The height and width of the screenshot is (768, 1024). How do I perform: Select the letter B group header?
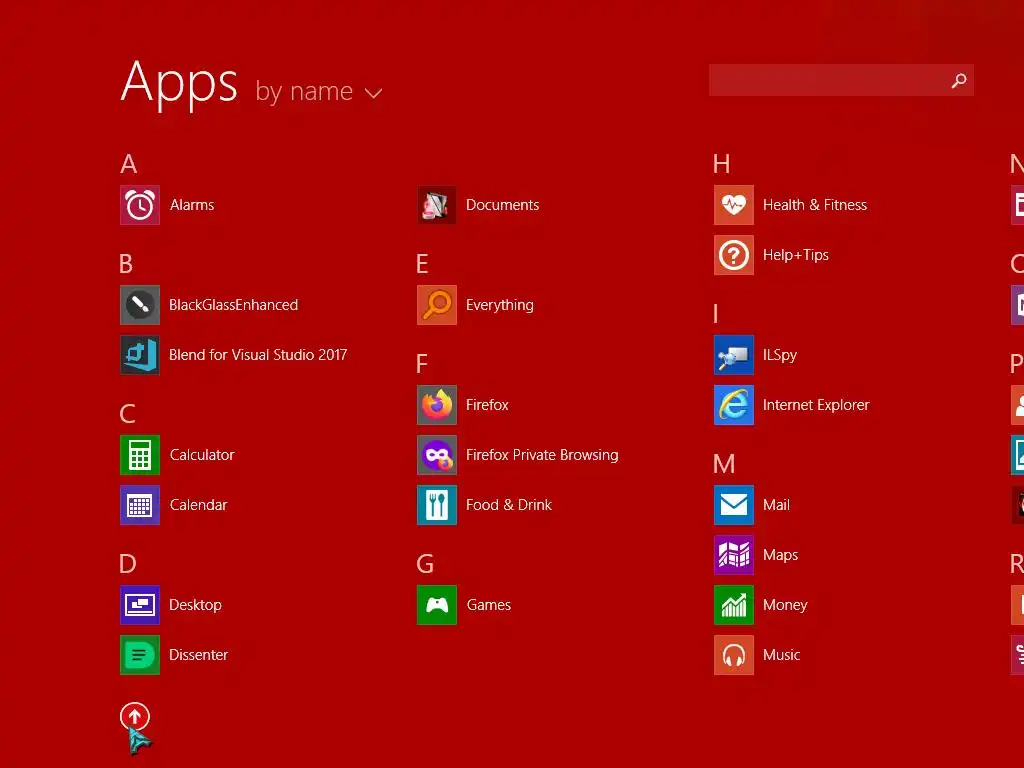[126, 264]
